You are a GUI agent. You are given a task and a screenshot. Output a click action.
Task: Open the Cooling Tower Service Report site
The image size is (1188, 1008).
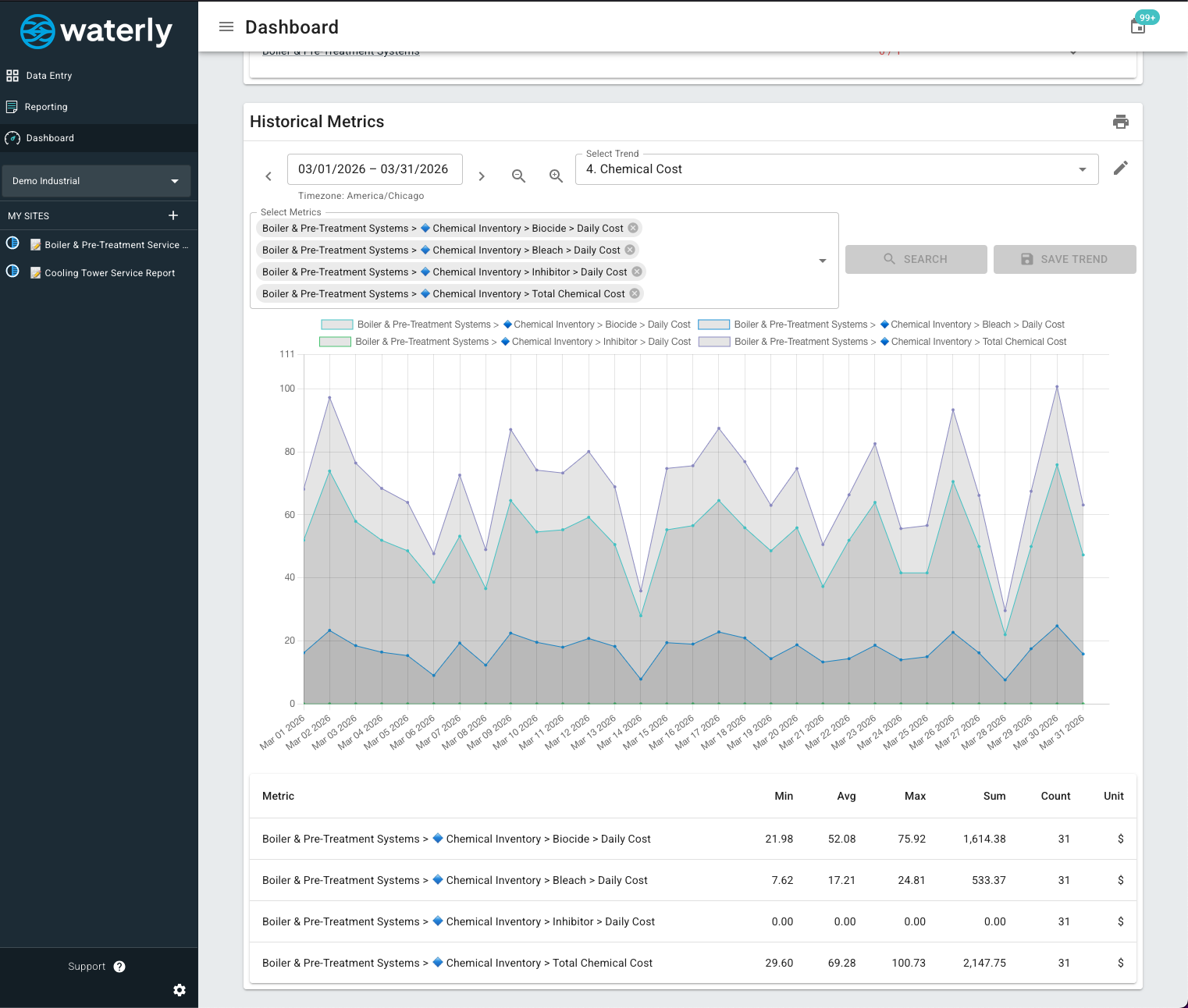pyautogui.click(x=102, y=273)
